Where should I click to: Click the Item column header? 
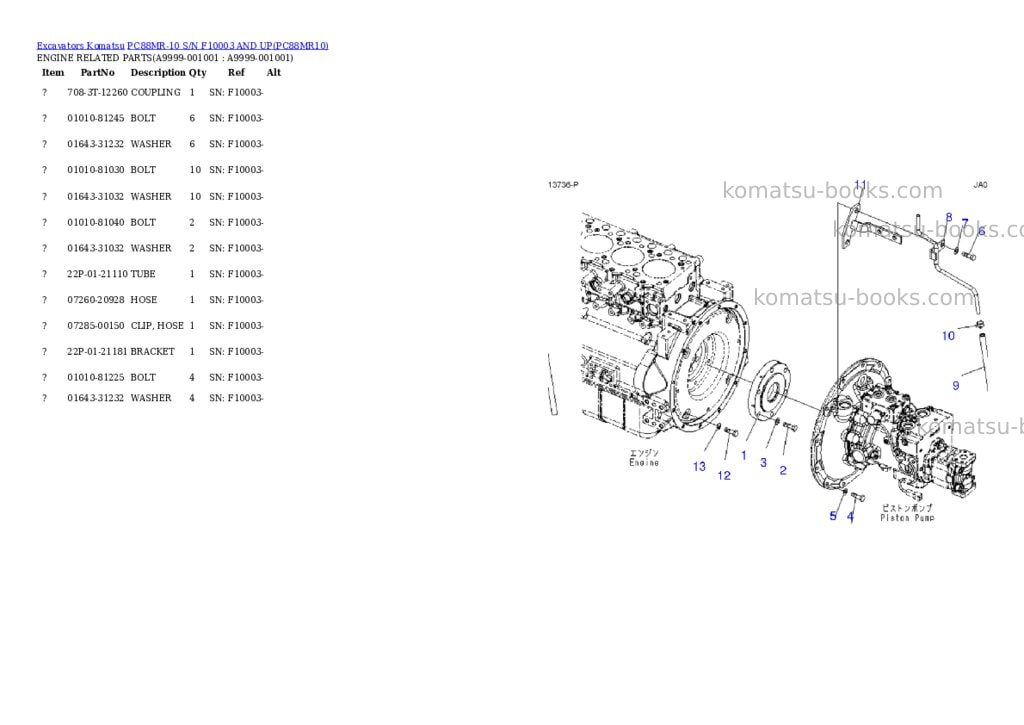pos(53,72)
